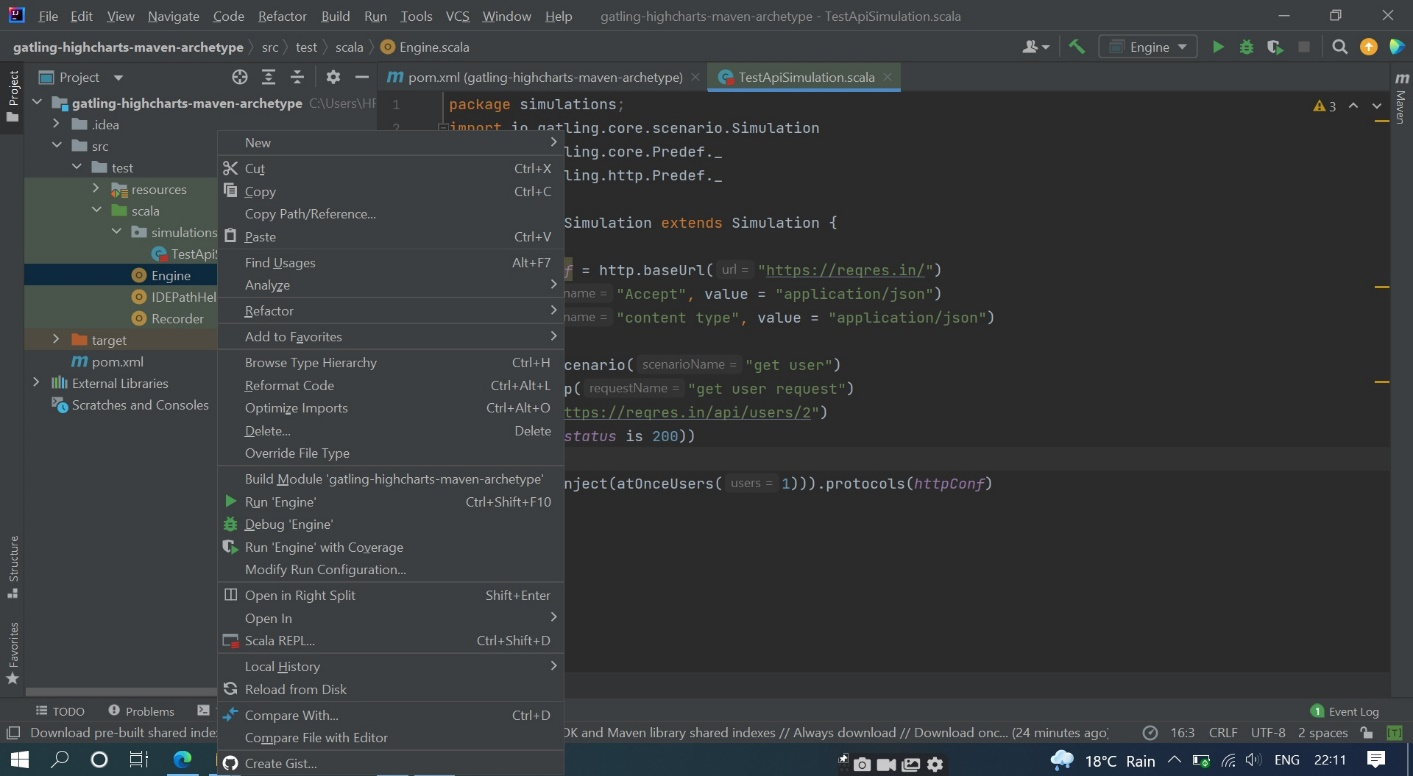Open the Maven tool window
The width and height of the screenshot is (1413, 776).
coord(1400,98)
